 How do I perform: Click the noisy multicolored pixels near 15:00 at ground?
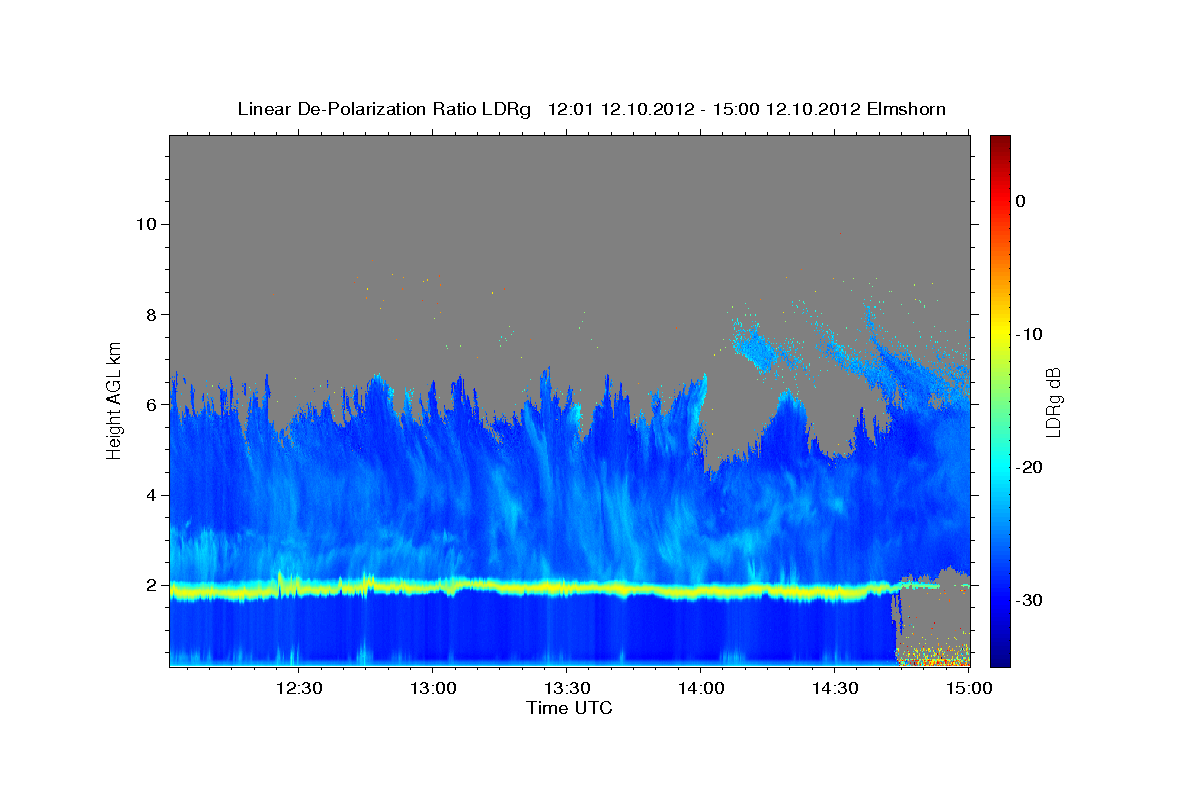point(933,656)
